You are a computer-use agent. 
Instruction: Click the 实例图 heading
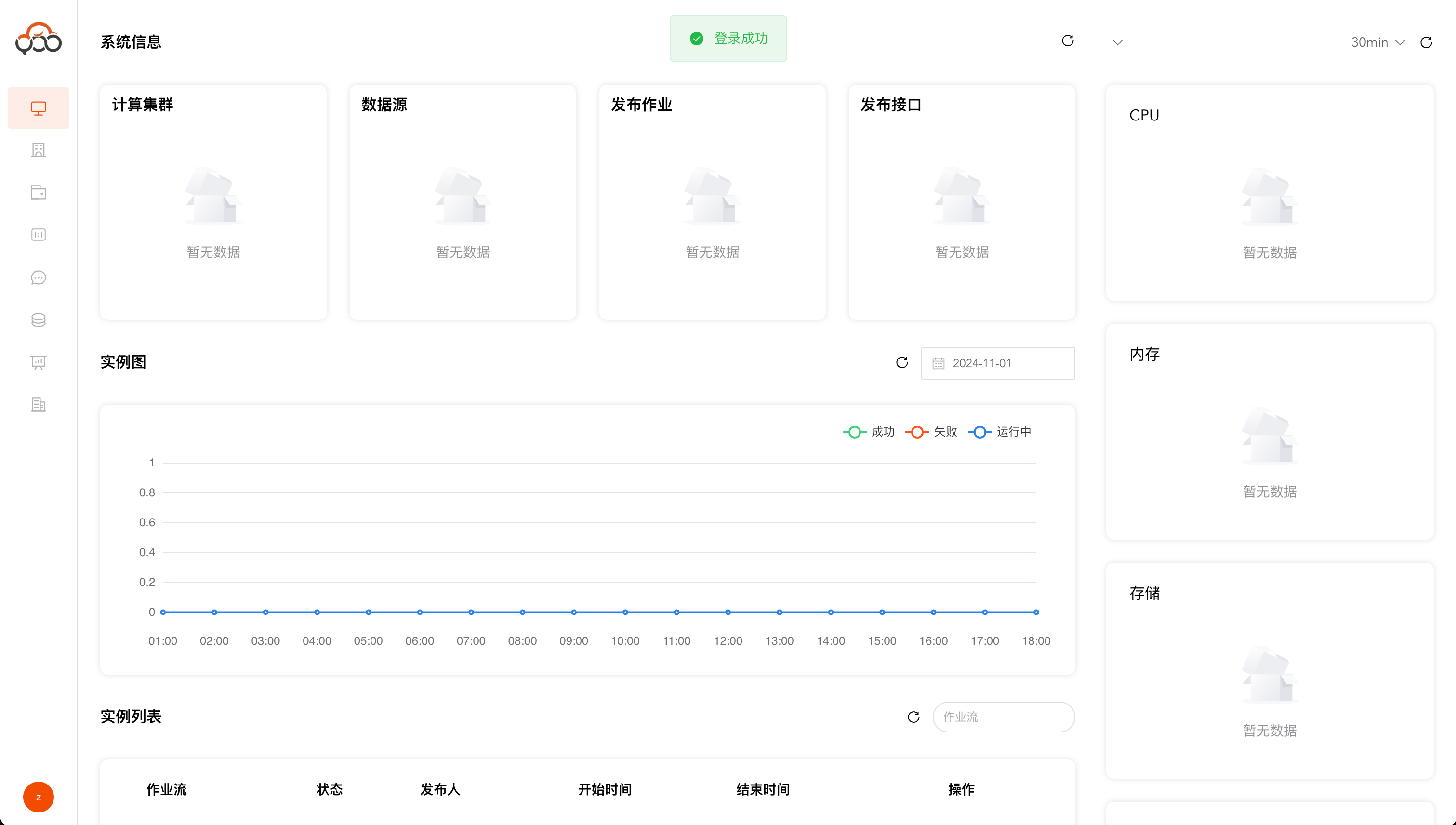pyautogui.click(x=123, y=362)
